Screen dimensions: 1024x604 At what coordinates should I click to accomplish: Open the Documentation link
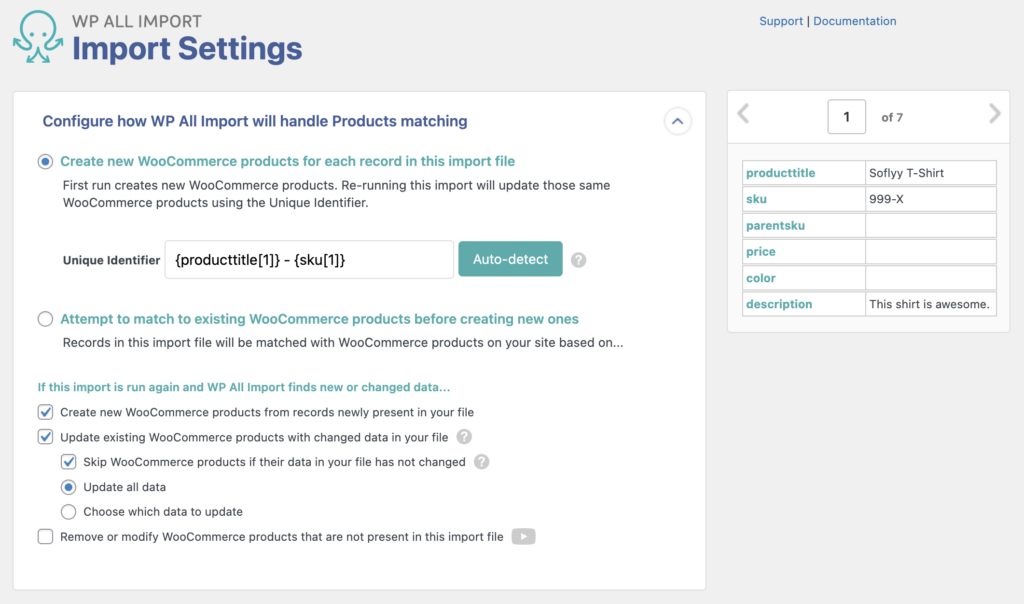coord(854,21)
